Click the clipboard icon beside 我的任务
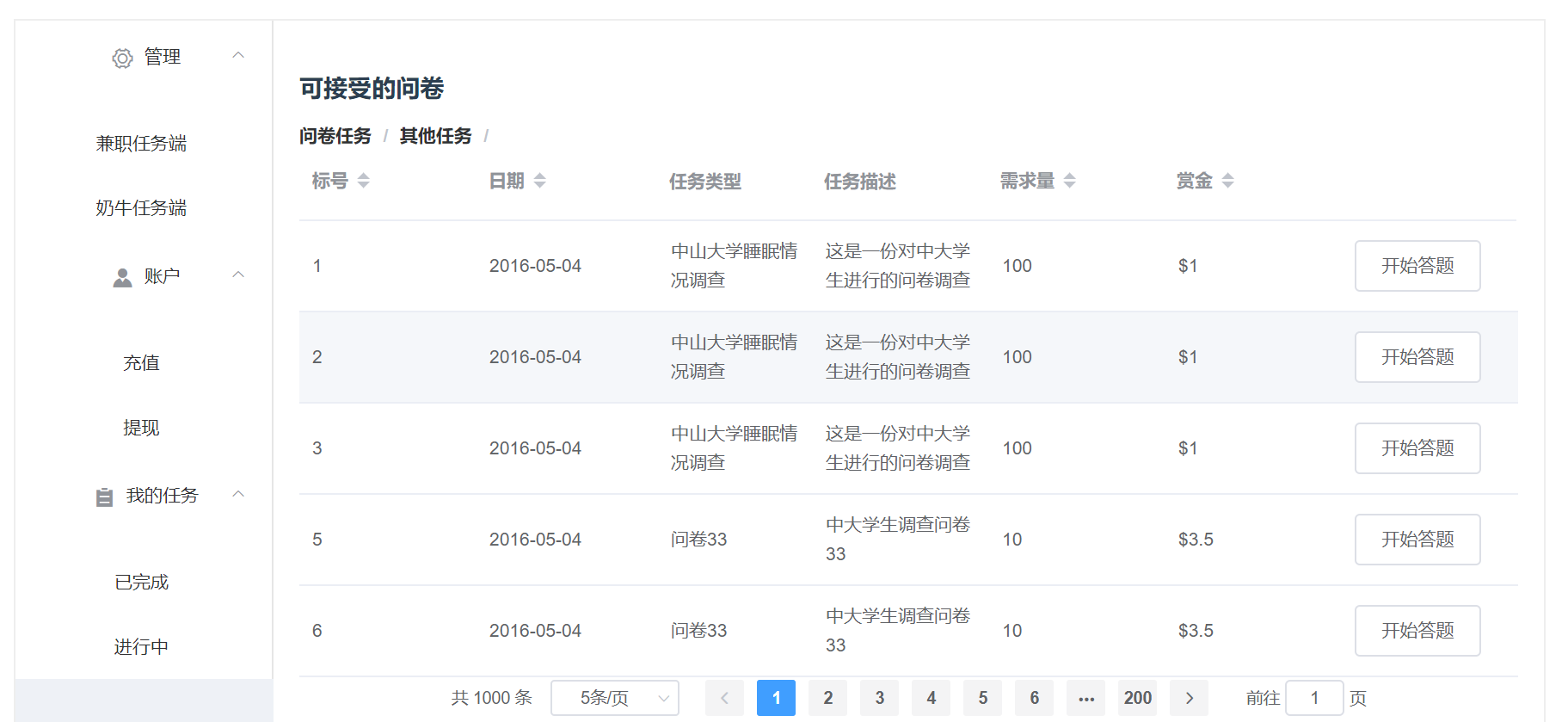 [x=104, y=497]
